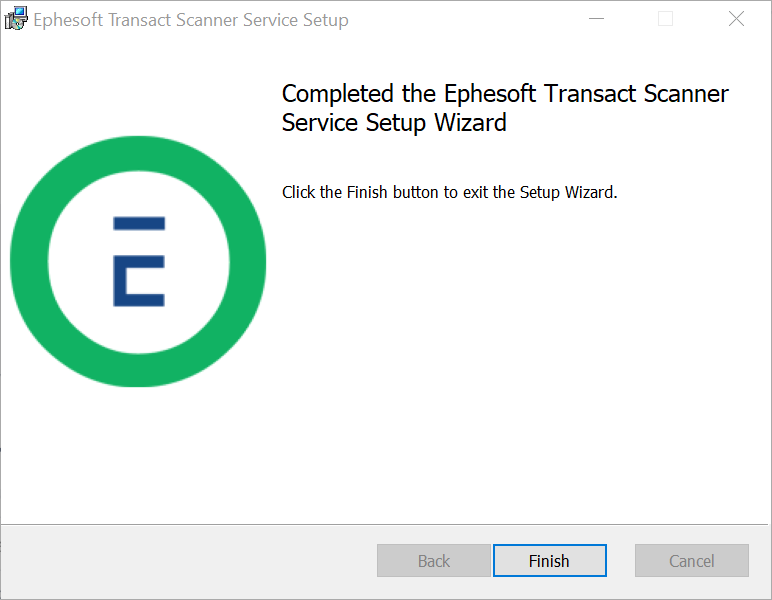This screenshot has width=772, height=600.
Task: Click the 'Service Setup Wizard' heading line
Action: 394,123
